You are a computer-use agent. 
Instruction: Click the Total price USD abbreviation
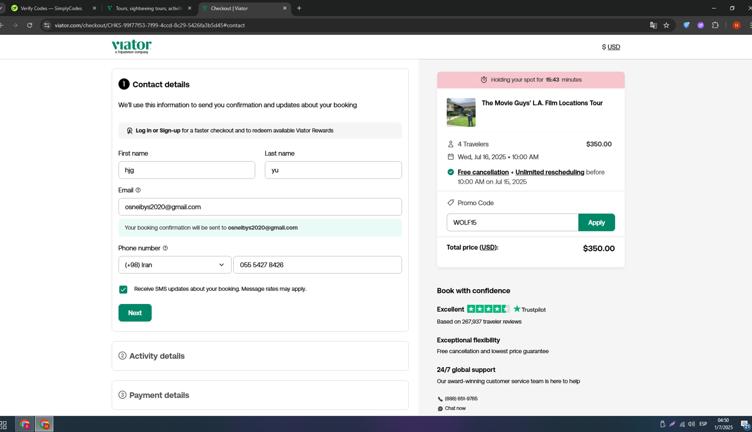[488, 247]
